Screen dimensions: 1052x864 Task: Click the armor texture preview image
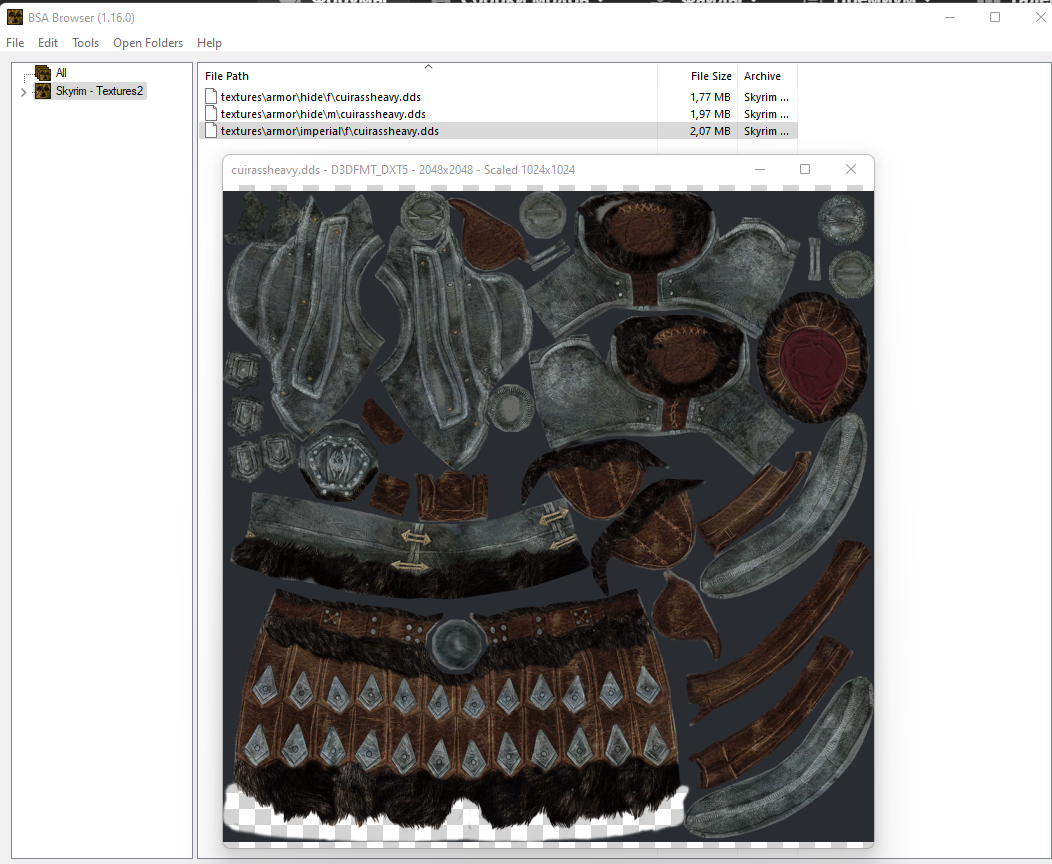(548, 515)
